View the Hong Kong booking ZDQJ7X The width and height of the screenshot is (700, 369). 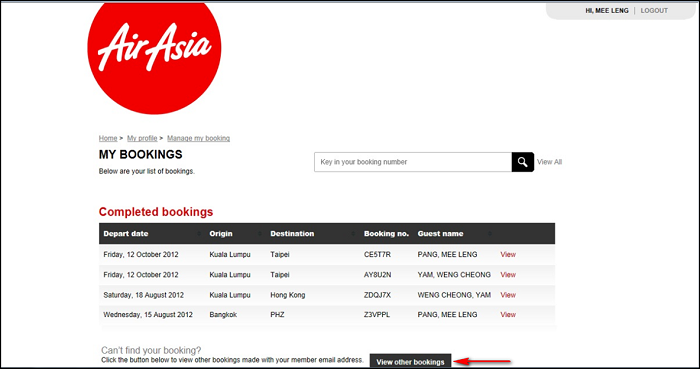point(508,295)
